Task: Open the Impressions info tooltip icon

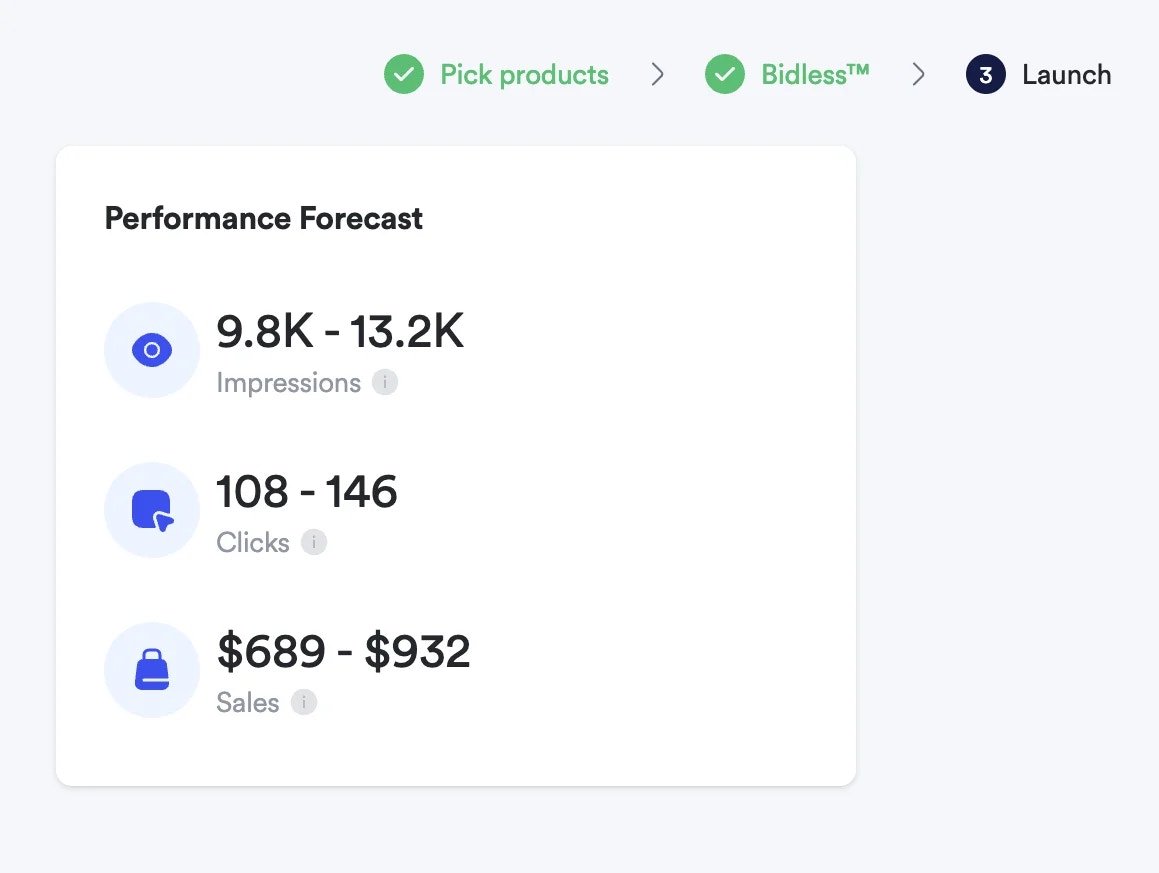Action: tap(386, 382)
